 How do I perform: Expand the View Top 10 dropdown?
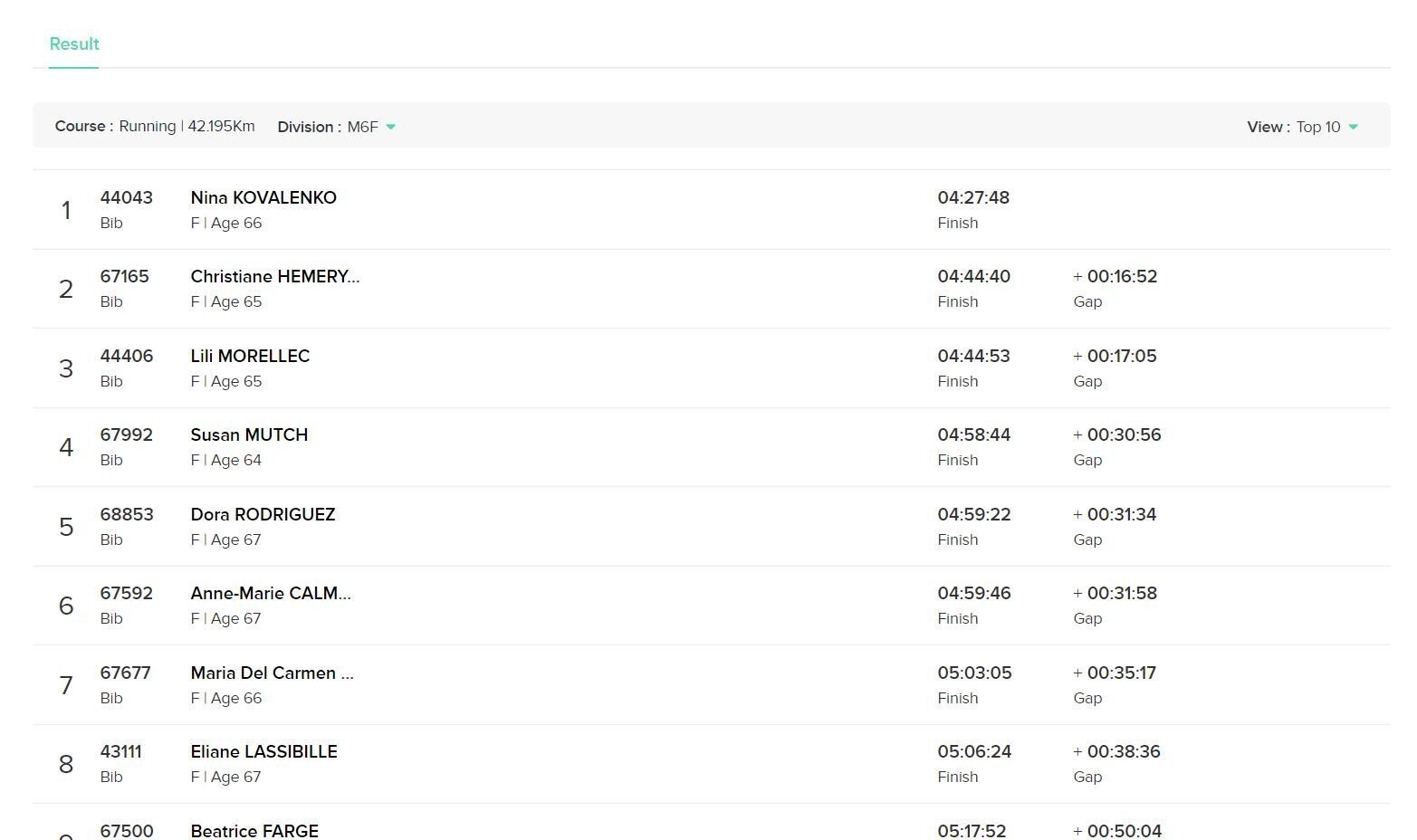[1302, 127]
